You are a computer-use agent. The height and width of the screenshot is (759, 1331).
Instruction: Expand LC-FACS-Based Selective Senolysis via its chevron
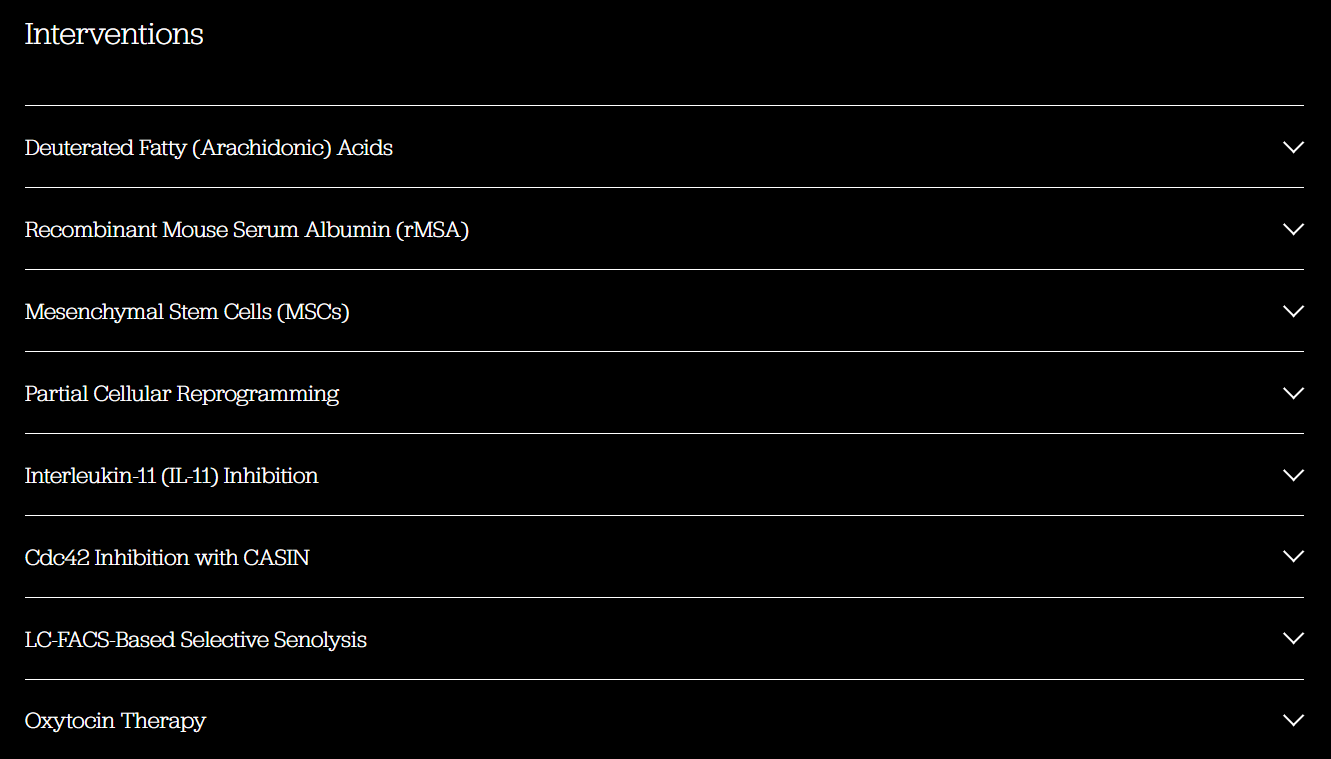(x=1293, y=639)
